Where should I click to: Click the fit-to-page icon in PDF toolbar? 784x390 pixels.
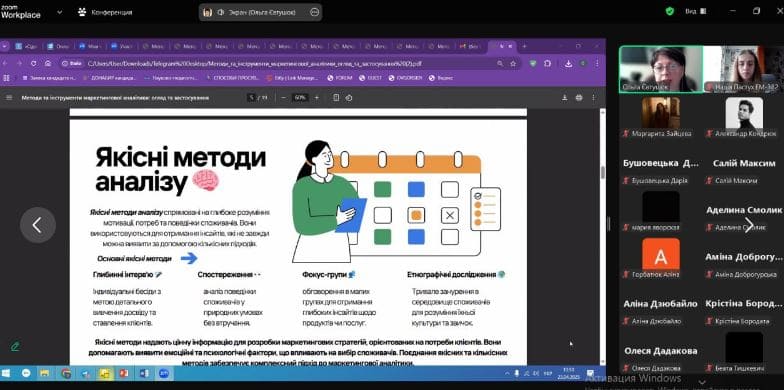(336, 98)
